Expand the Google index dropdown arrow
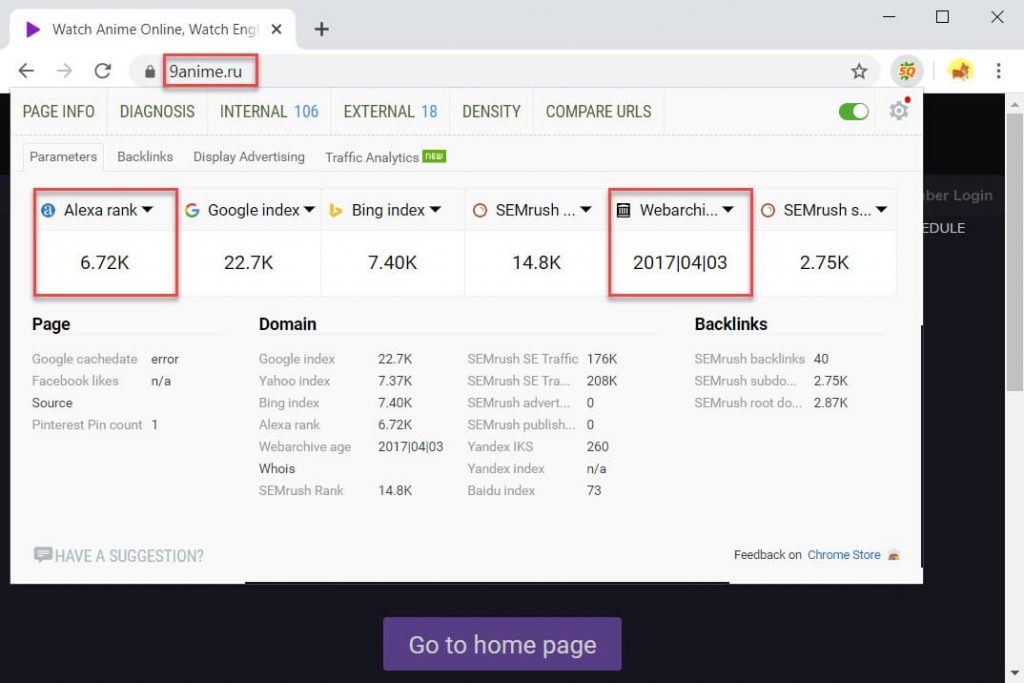Viewport: 1024px width, 683px height. [x=310, y=210]
